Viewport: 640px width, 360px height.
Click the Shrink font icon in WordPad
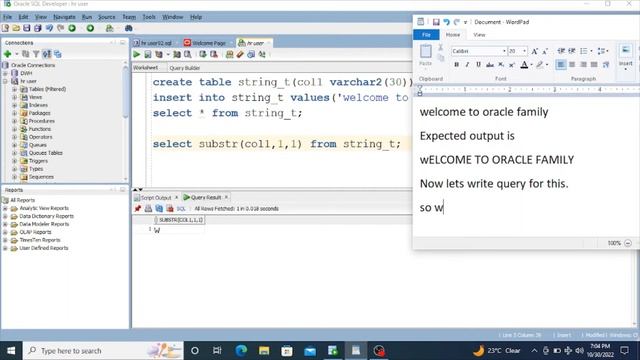(545, 51)
